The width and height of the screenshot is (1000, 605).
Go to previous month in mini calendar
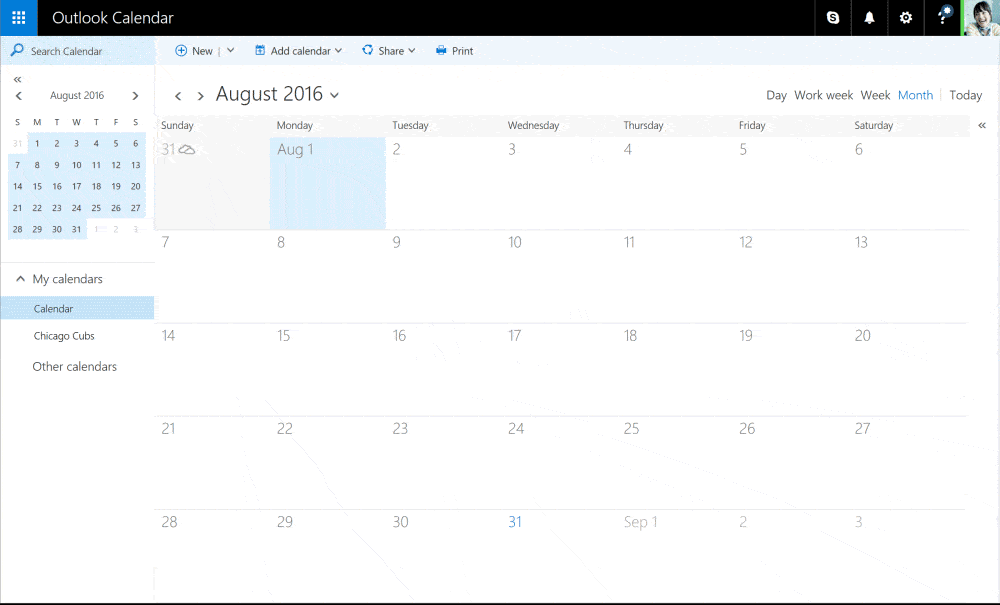coord(18,96)
